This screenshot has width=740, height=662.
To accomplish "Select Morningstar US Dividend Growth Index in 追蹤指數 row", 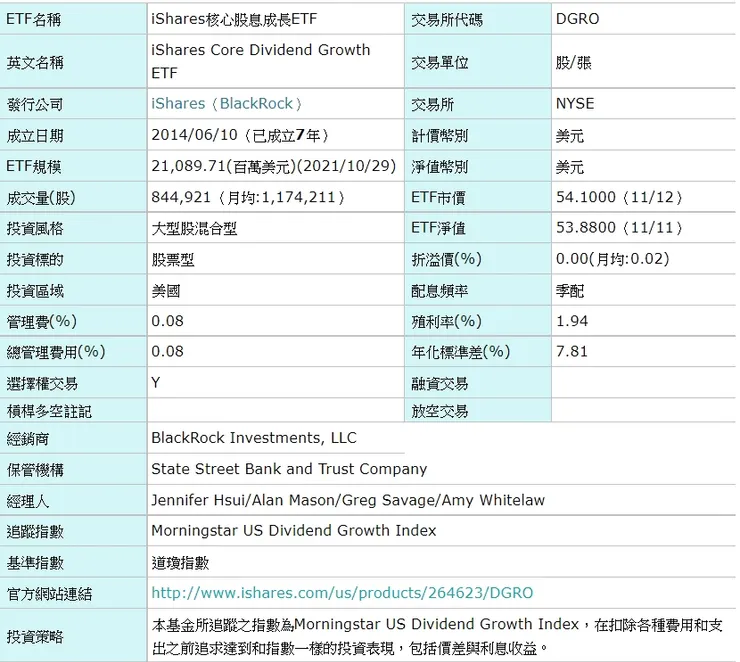I will (x=294, y=531).
